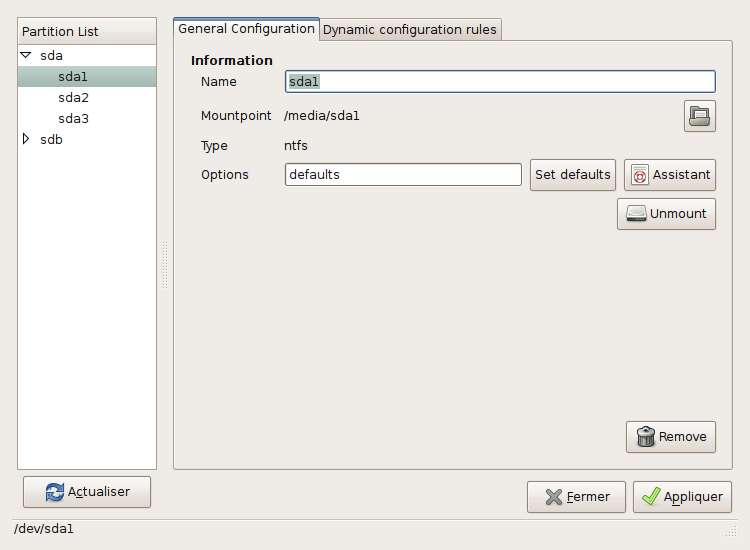Image resolution: width=750 pixels, height=550 pixels.
Task: Select the sda disk row
Action: [x=87, y=55]
